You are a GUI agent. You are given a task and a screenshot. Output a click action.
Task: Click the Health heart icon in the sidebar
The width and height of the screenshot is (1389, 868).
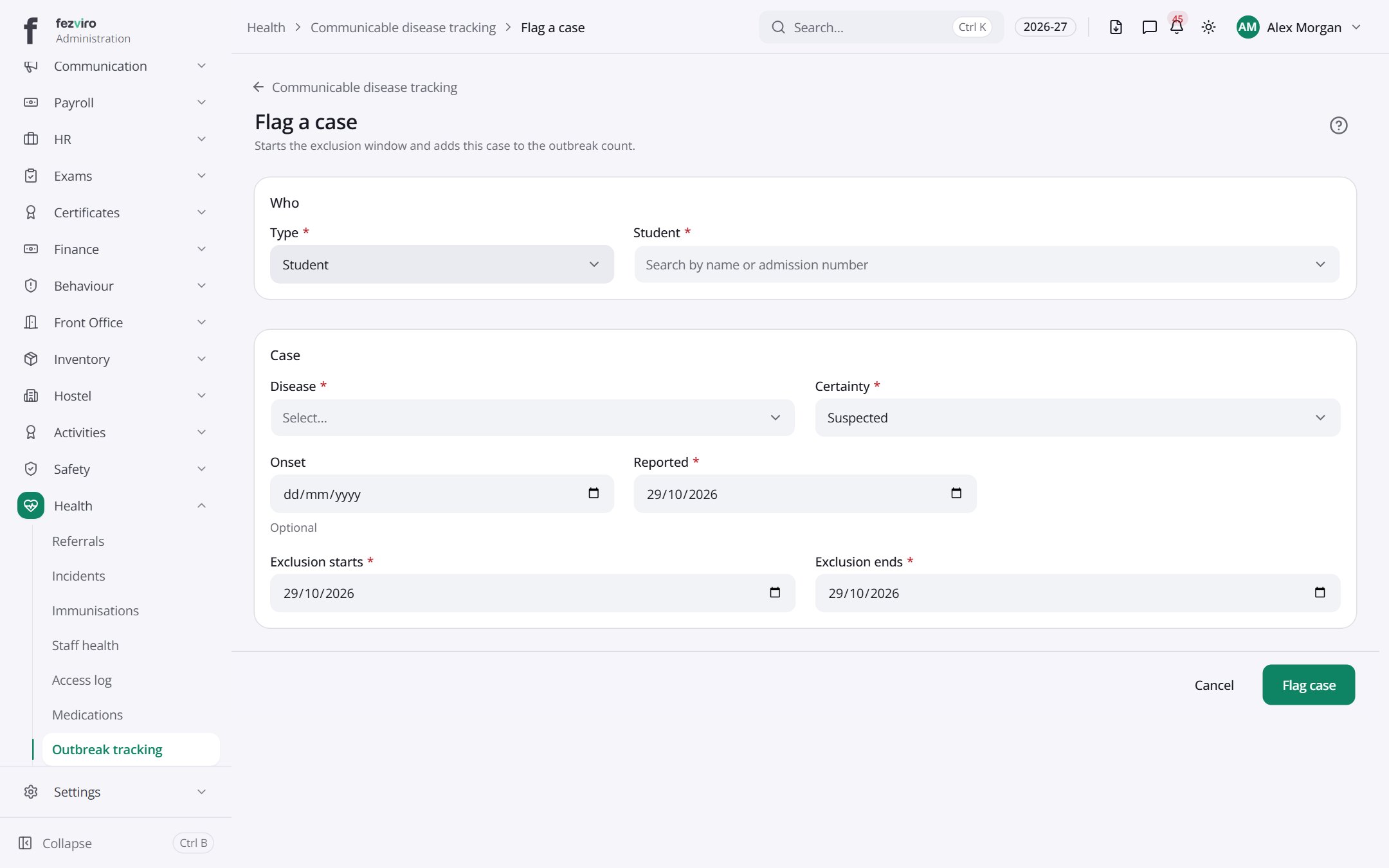[31, 505]
